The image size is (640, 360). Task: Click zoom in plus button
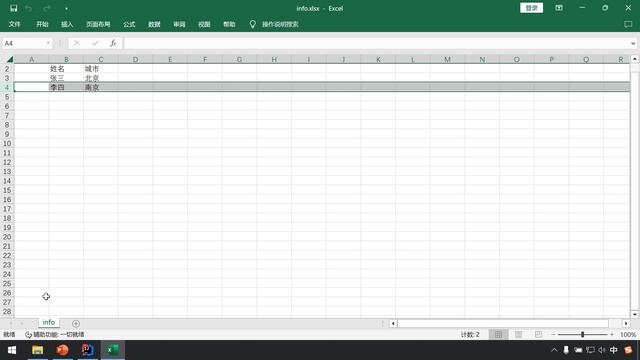(612, 335)
